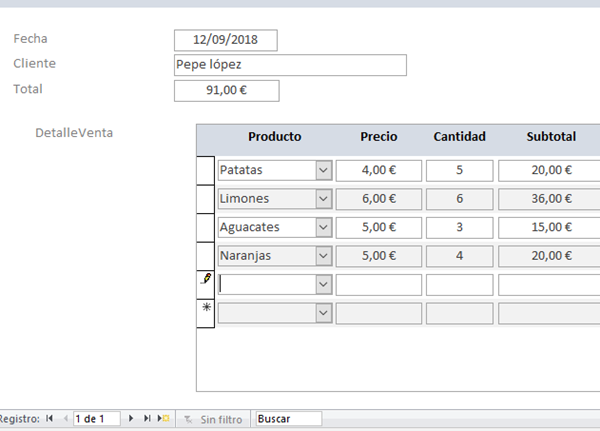Click Limones price 6,00 €
The height and width of the screenshot is (431, 600).
coord(379,199)
